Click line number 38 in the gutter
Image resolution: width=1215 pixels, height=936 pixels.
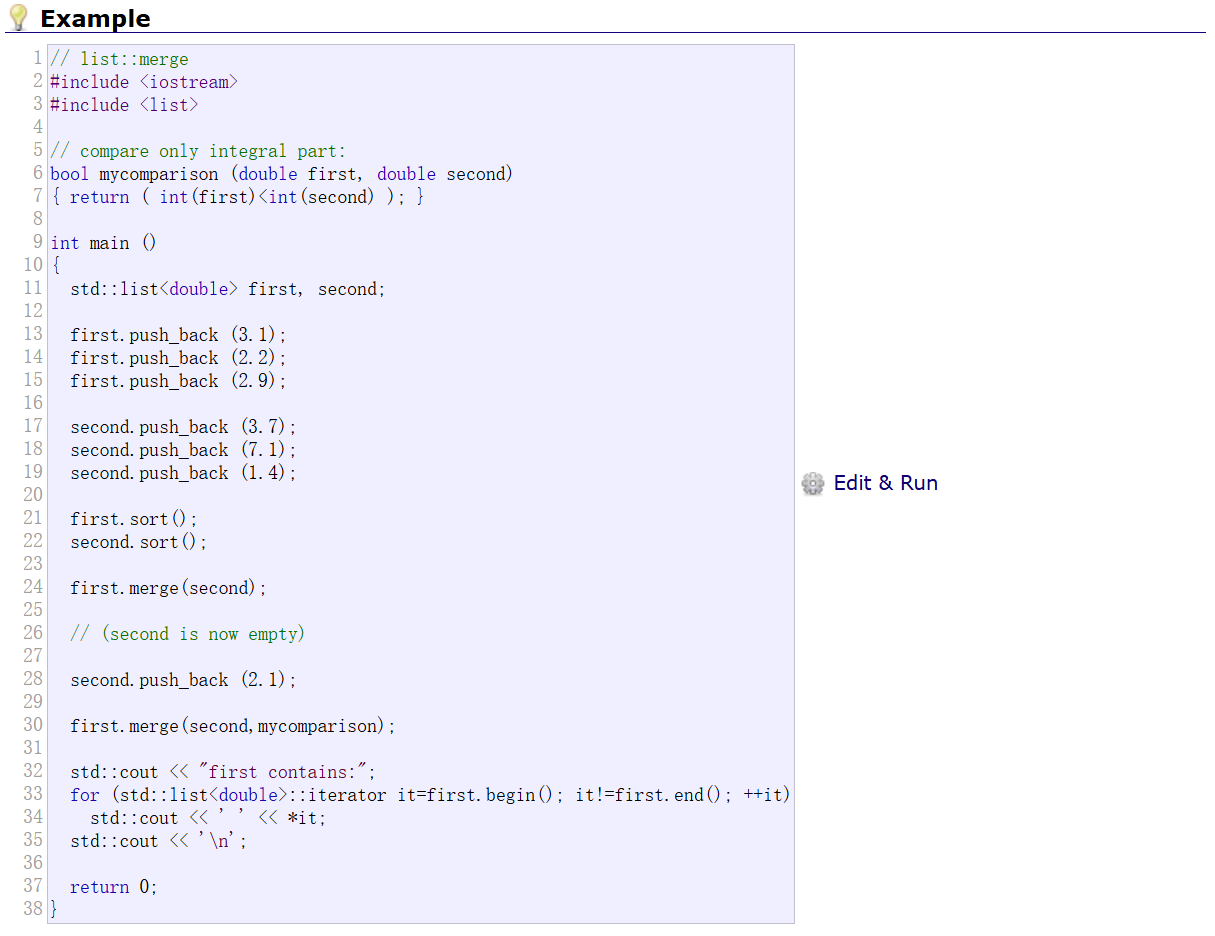pyautogui.click(x=33, y=909)
